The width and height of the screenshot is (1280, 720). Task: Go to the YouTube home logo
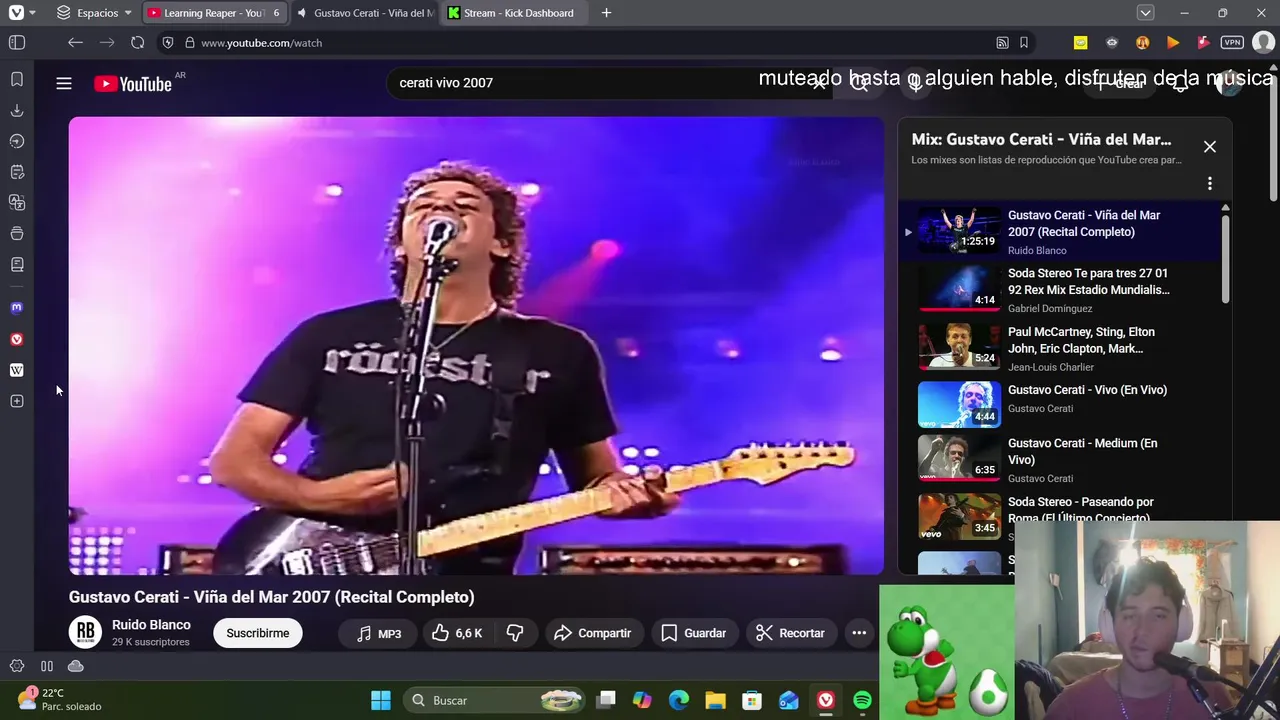click(x=133, y=84)
